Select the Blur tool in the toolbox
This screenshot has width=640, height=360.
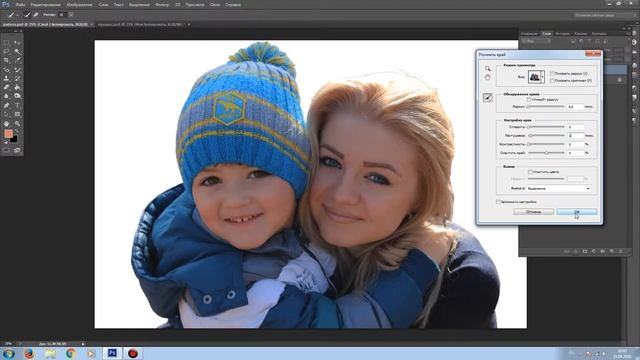coord(6,96)
